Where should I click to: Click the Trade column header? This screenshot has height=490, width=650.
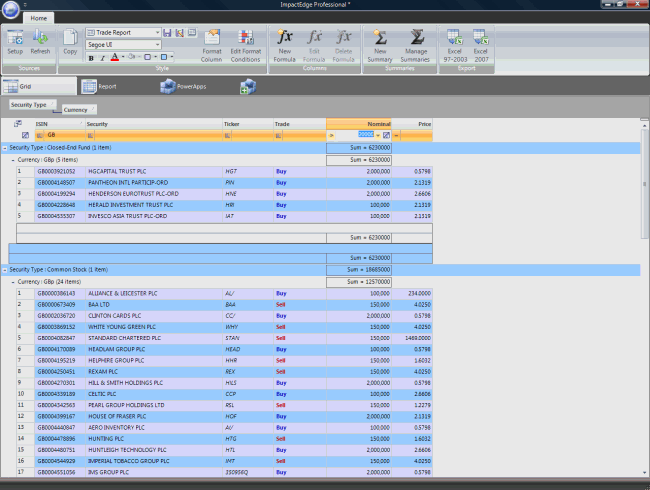tap(300, 124)
